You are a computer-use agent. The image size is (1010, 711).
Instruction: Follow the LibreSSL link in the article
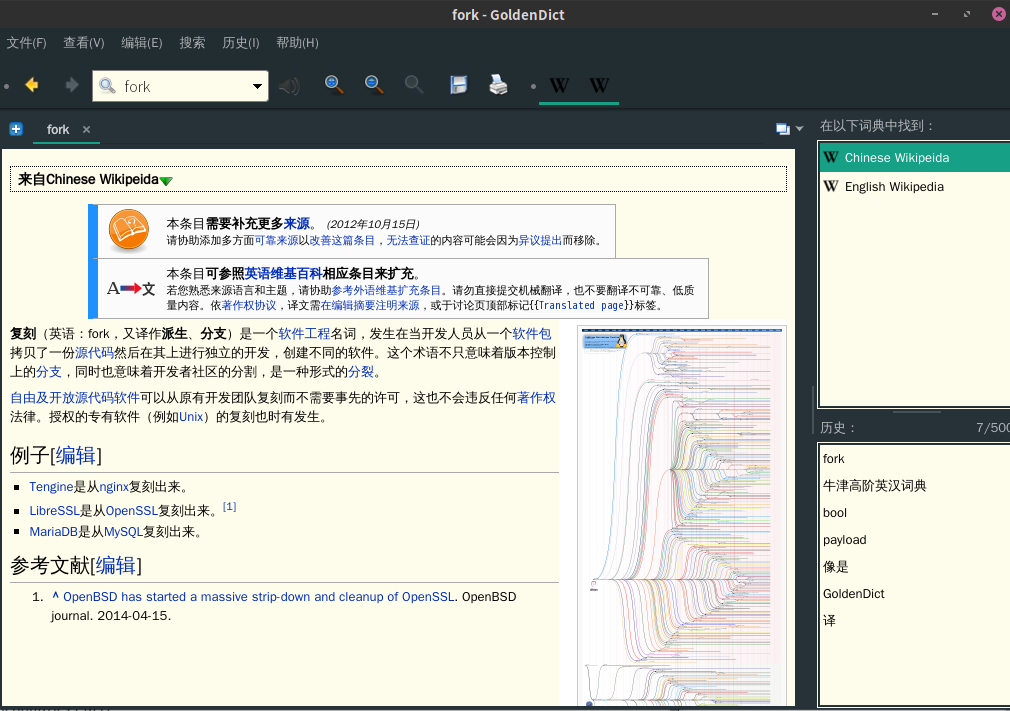[54, 510]
